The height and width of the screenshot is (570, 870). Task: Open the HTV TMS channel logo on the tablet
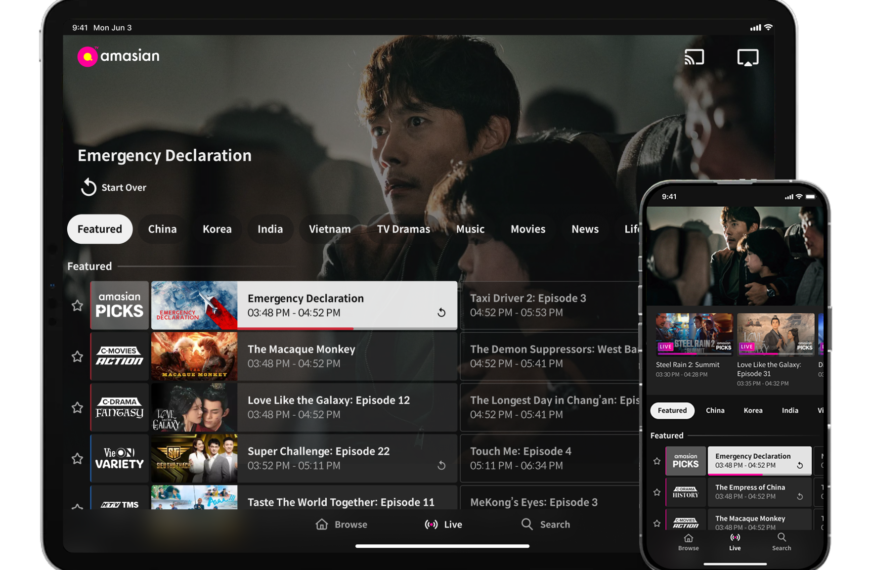[x=119, y=498]
